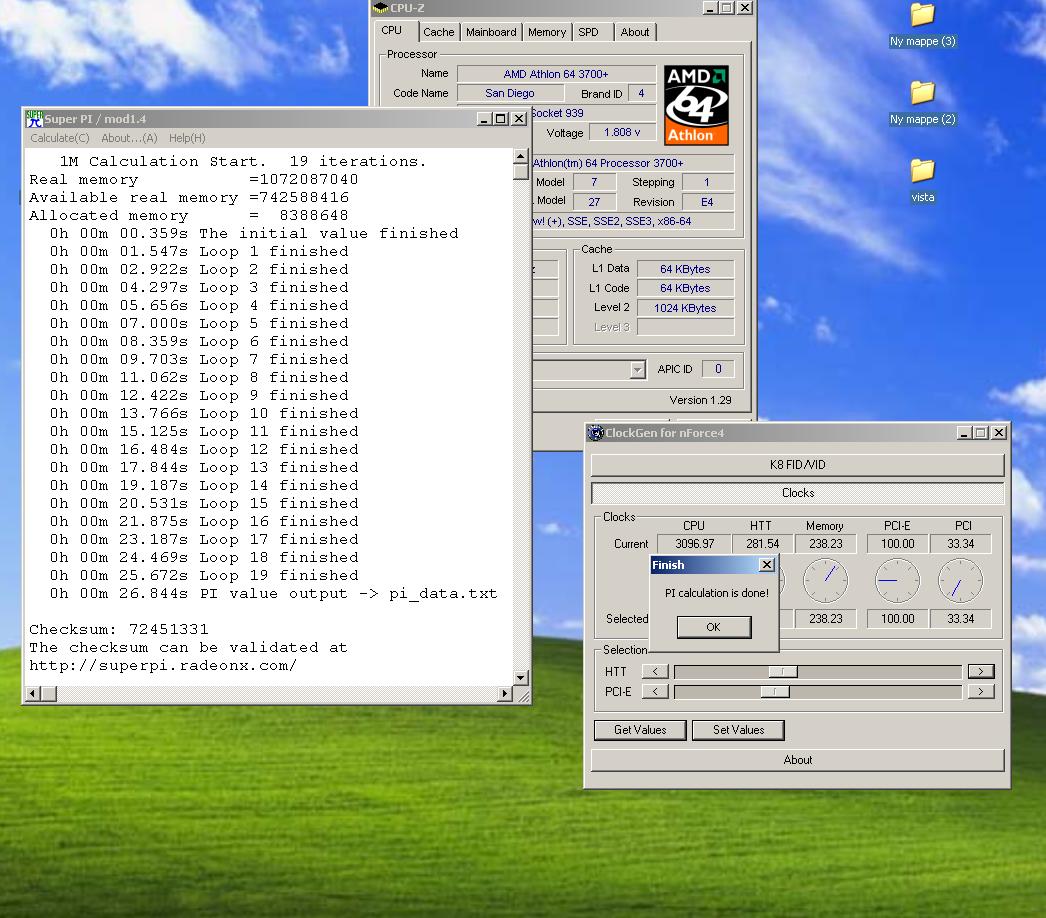Viewport: 1046px width, 918px height.
Task: Click the selected PCI-E value field 100.00
Action: [897, 618]
